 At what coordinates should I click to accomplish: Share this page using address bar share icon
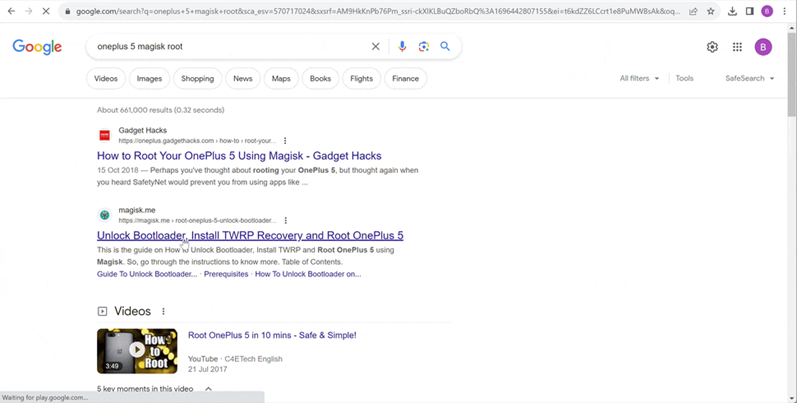[x=693, y=11]
